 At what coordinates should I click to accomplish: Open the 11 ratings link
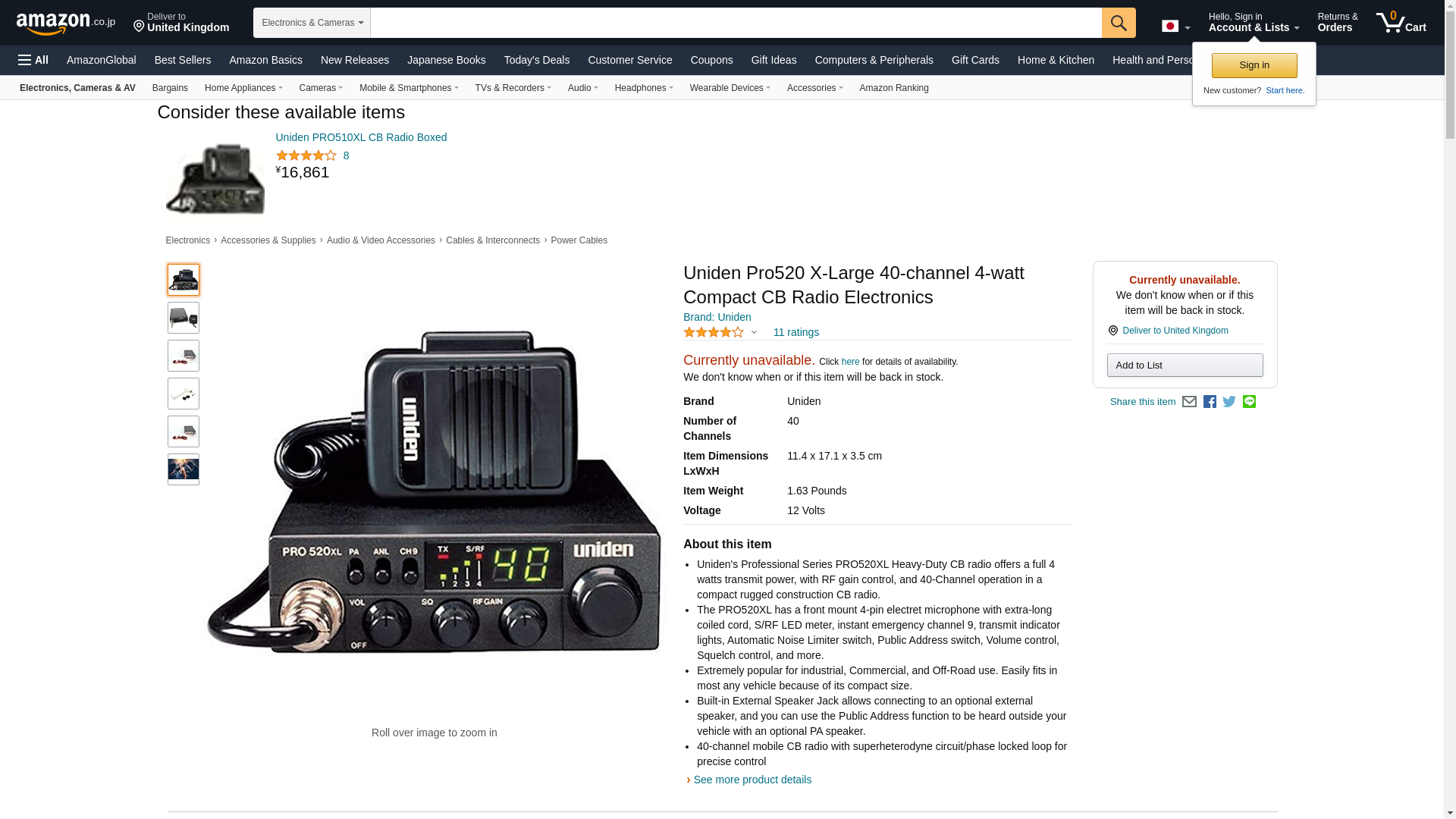pyautogui.click(x=796, y=332)
